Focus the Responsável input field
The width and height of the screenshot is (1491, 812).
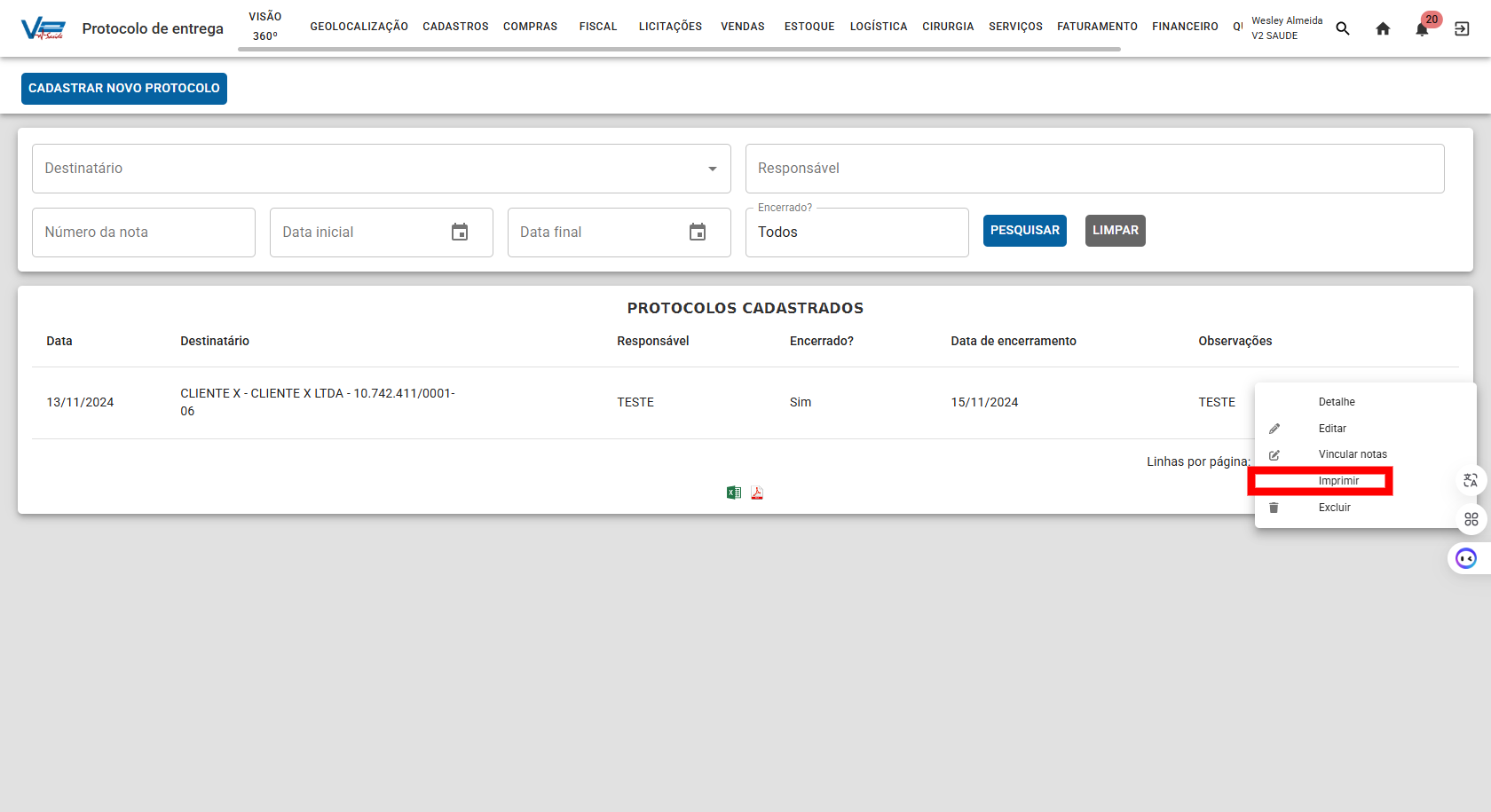1095,169
